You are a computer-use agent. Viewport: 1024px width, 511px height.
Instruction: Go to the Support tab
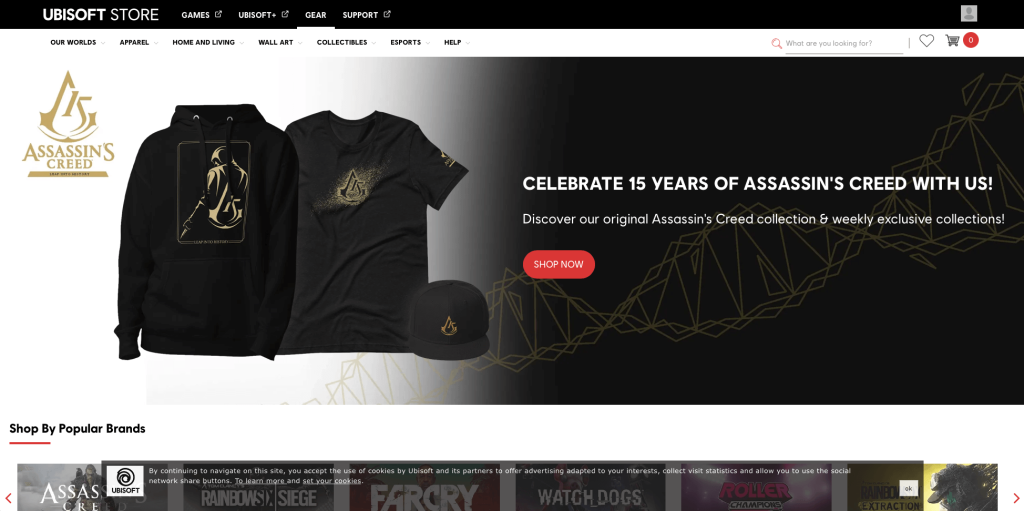(366, 14)
